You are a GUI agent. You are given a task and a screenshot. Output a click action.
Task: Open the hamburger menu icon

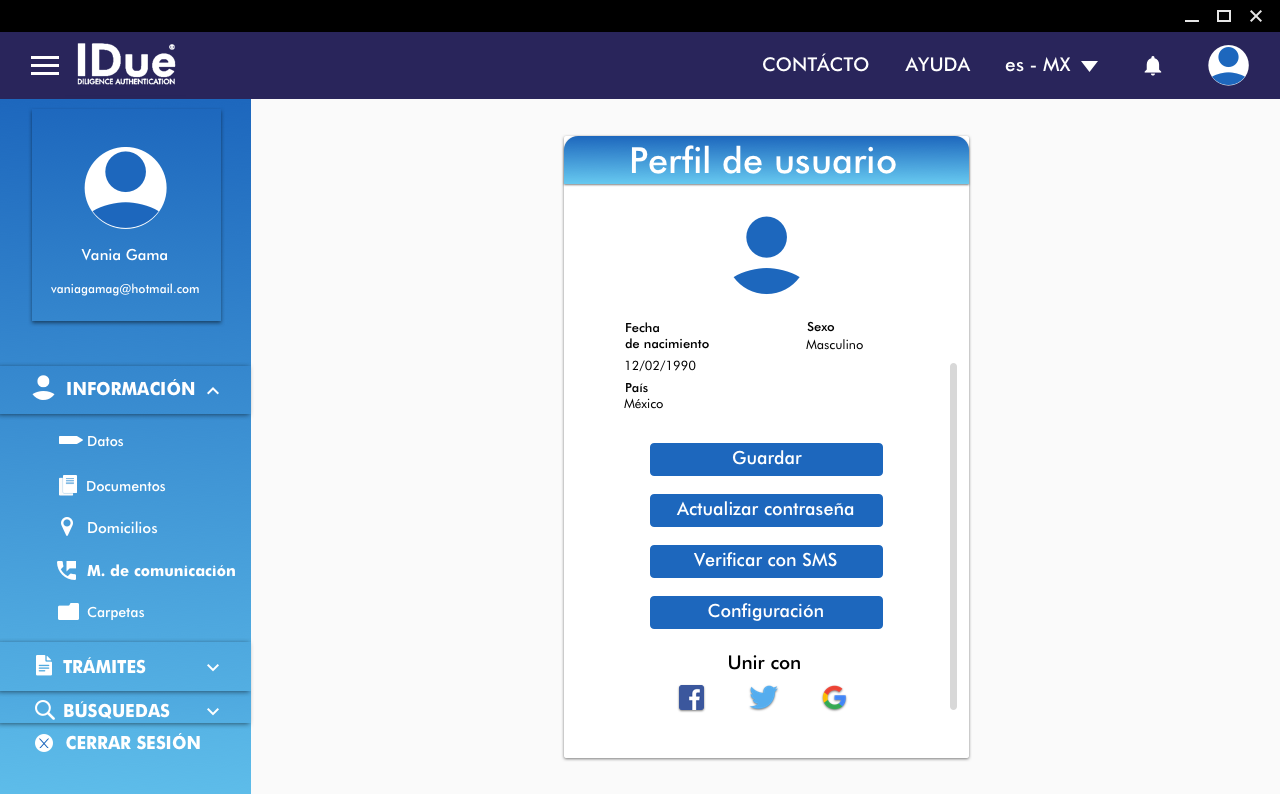pos(45,66)
